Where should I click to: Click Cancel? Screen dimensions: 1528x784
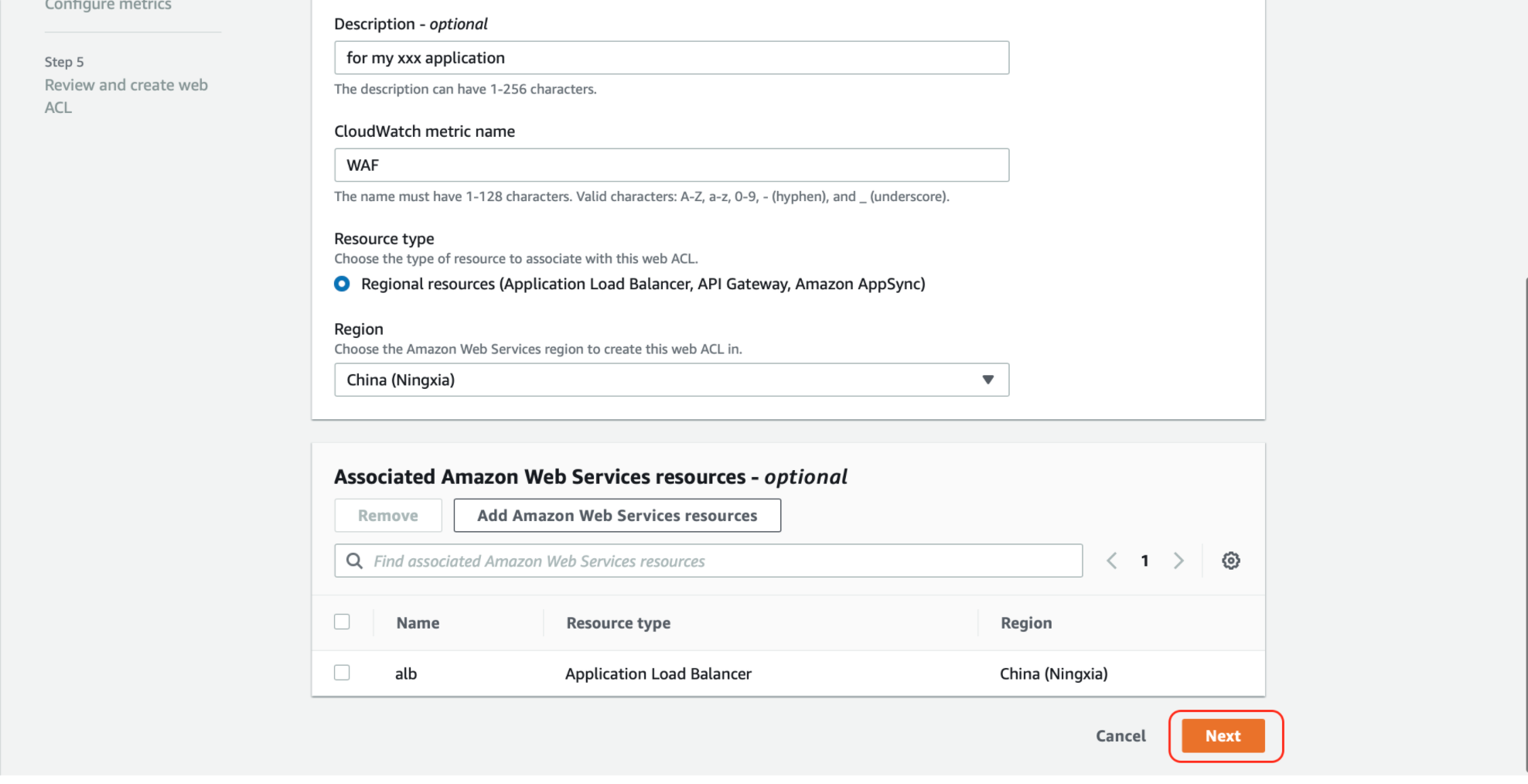tap(1120, 736)
